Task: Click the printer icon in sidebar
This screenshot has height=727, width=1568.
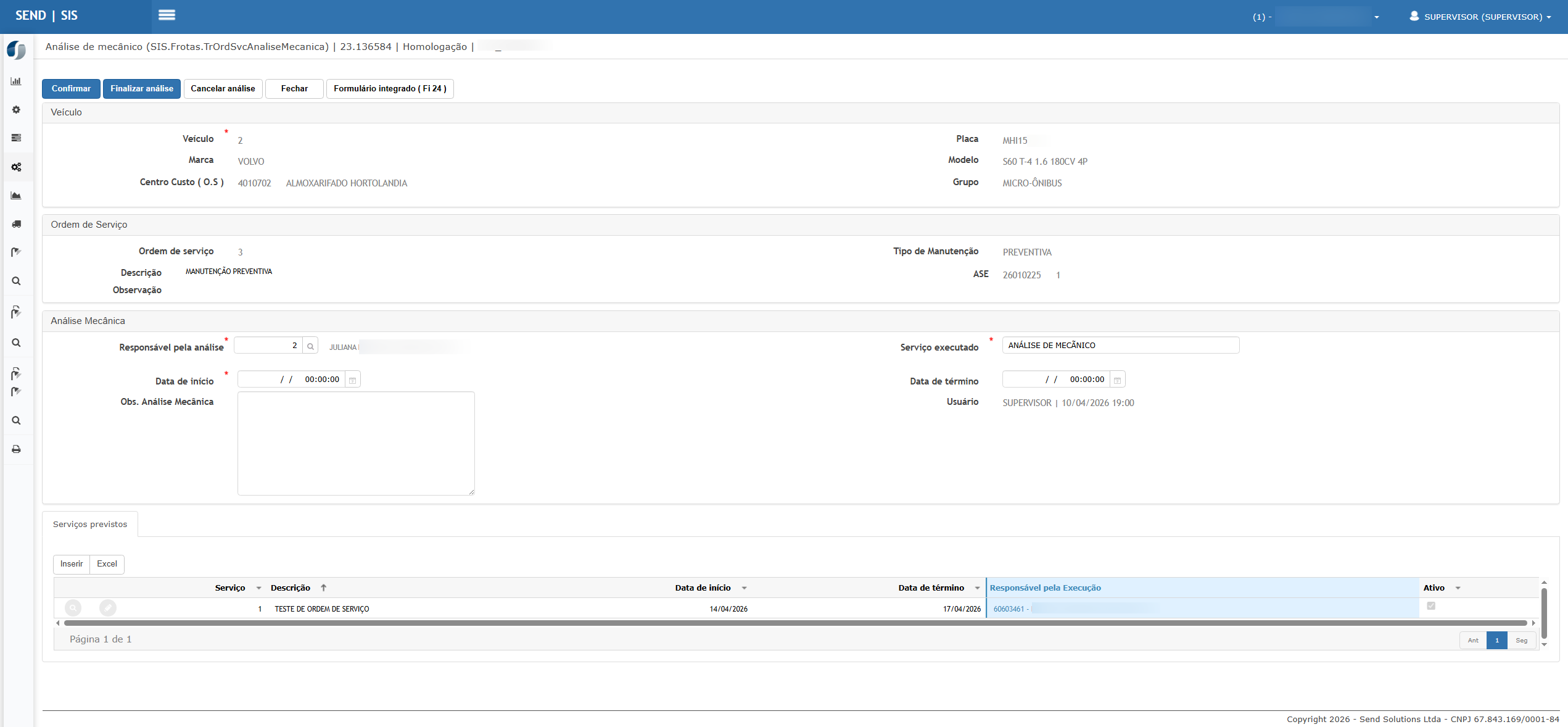Action: pos(16,449)
